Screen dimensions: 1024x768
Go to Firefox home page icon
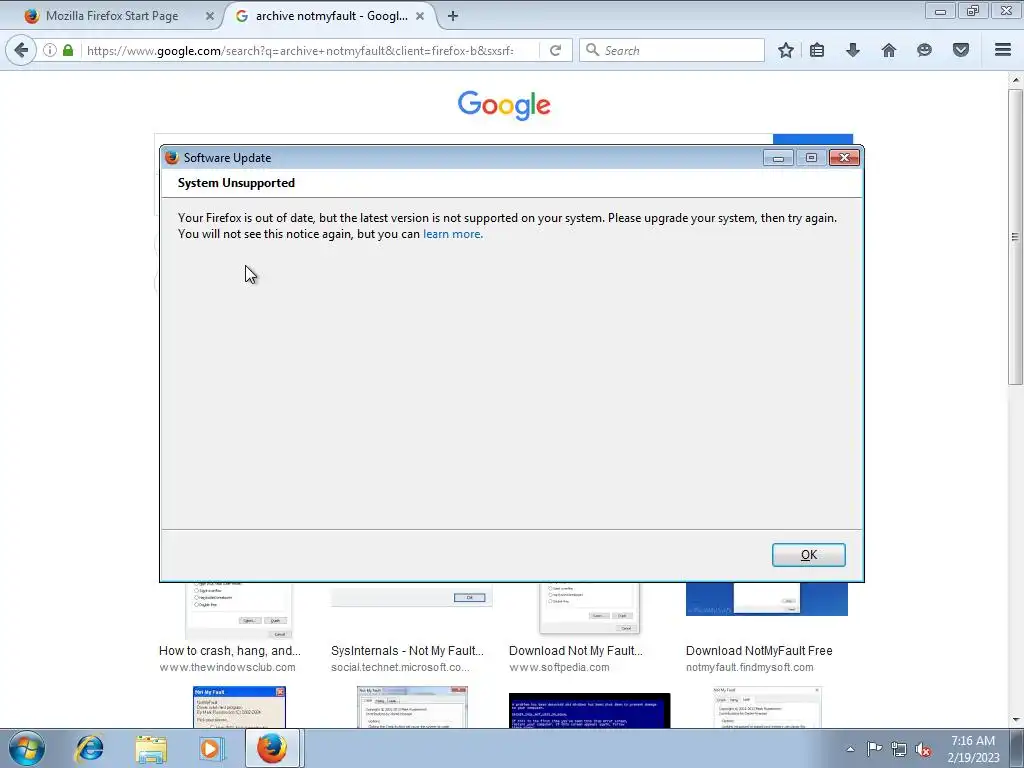[889, 50]
